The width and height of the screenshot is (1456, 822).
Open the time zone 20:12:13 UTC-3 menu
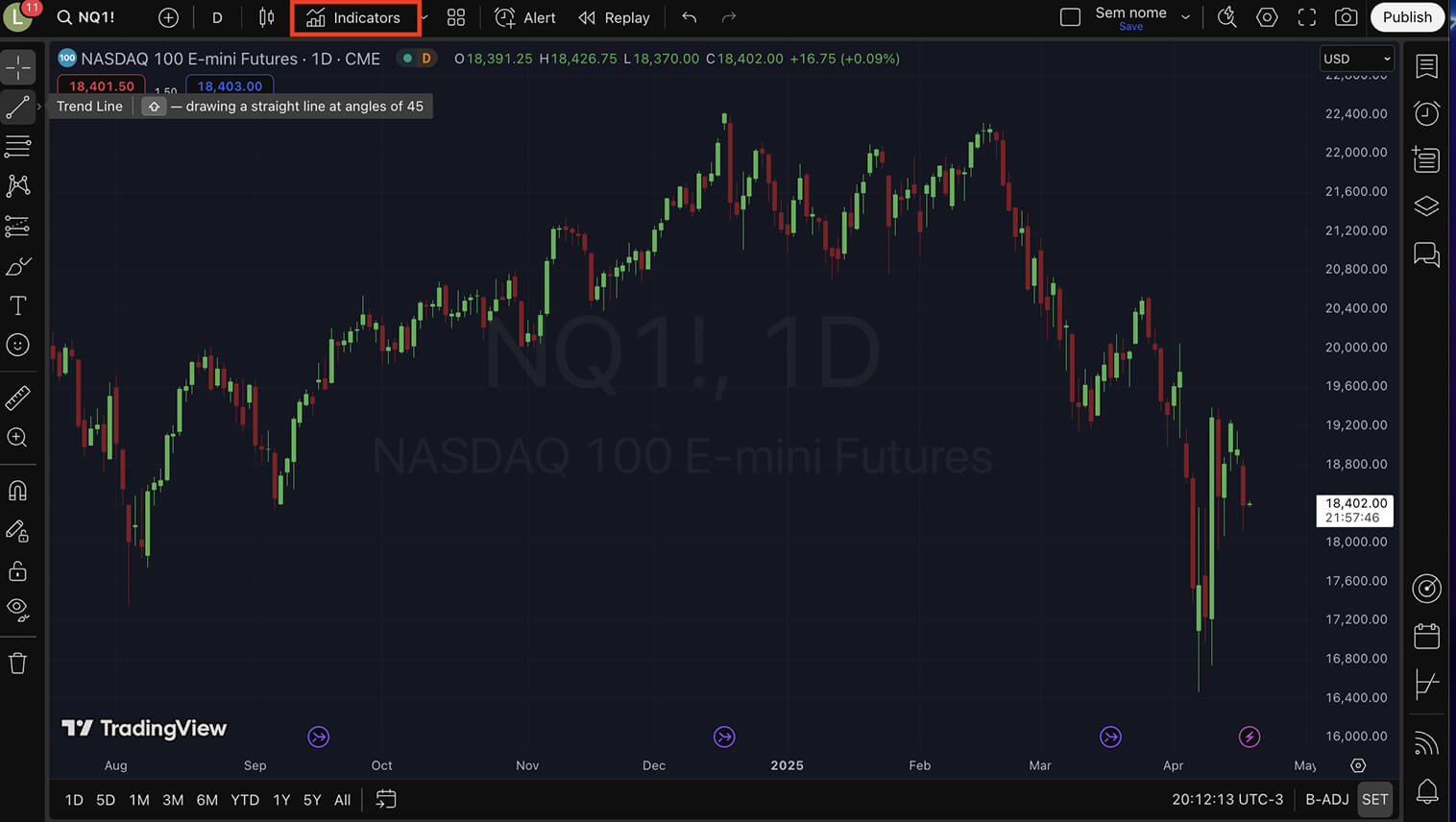pyautogui.click(x=1227, y=799)
